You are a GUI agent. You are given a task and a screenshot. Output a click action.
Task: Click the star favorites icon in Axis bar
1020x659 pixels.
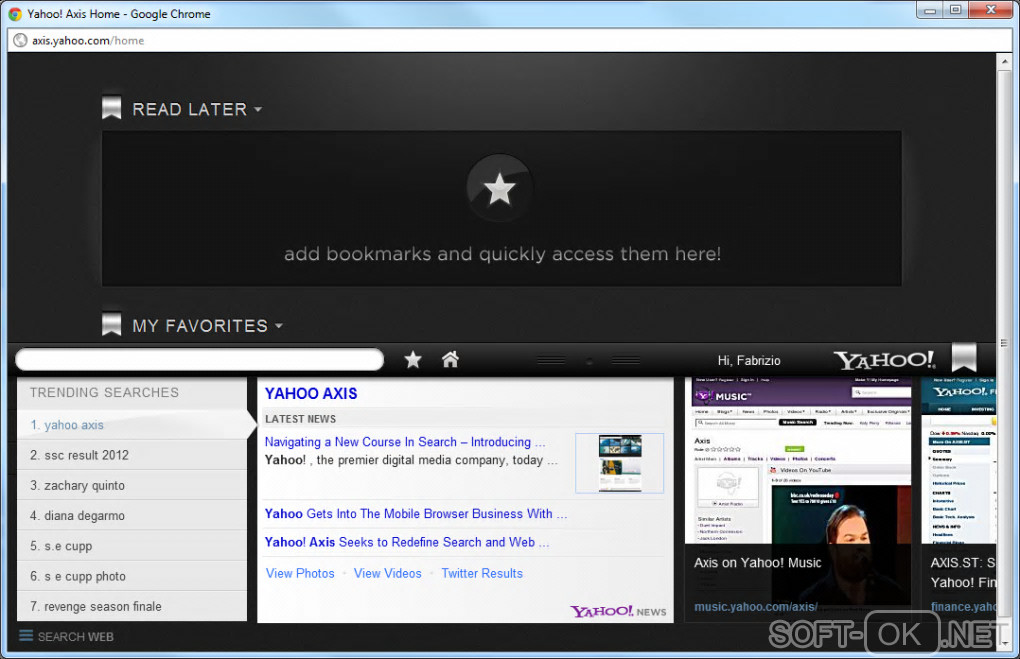tap(413, 360)
